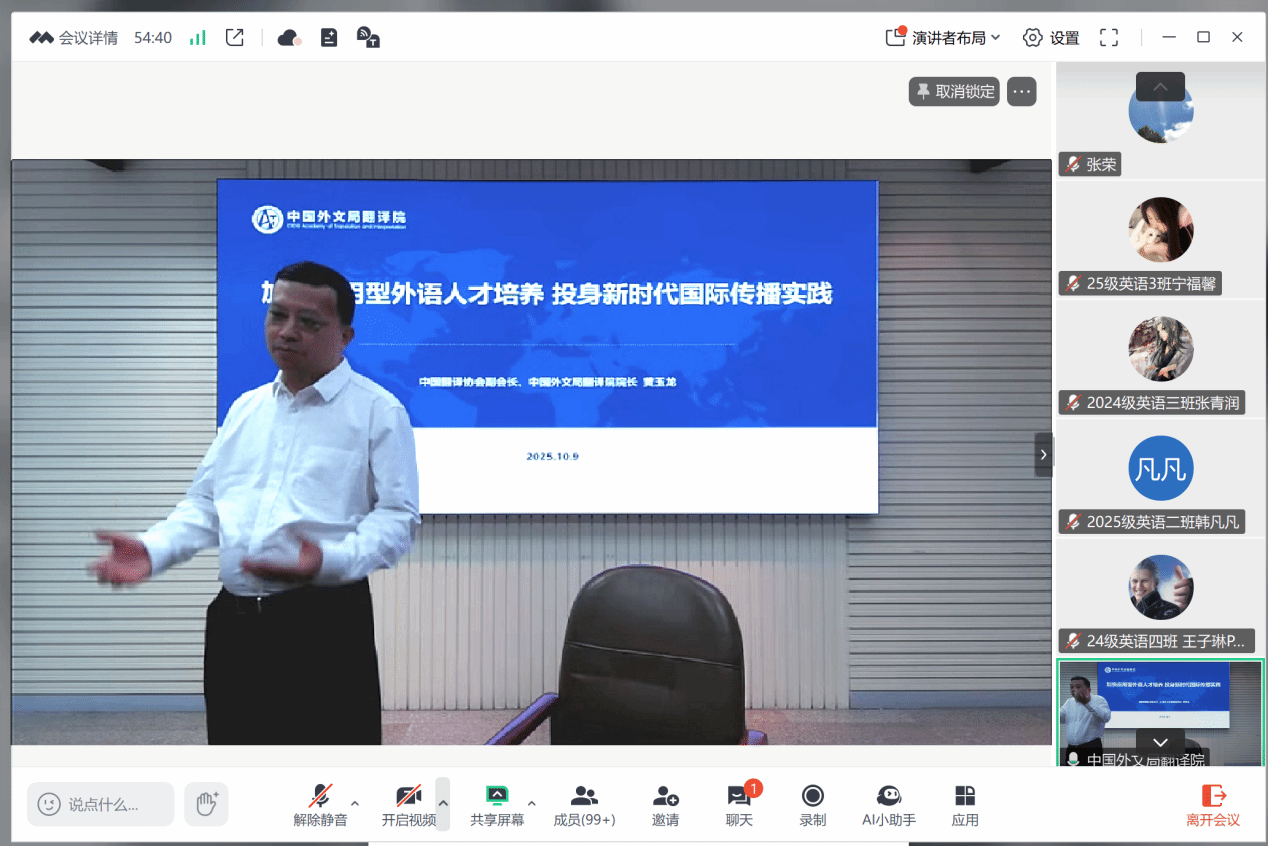The image size is (1268, 846).
Task: Collapse the participant sidebar with the arrow
Action: (x=1043, y=455)
